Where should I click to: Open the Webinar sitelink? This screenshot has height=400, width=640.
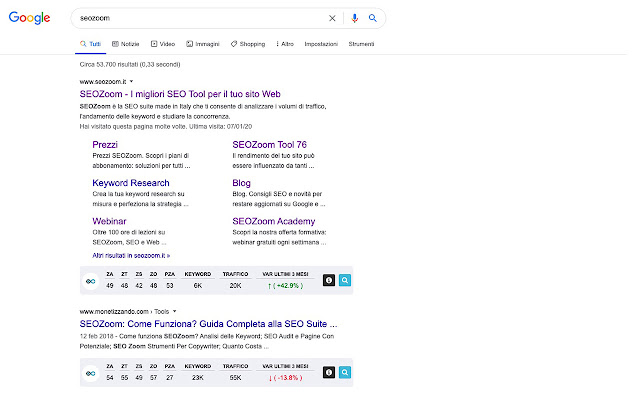109,222
